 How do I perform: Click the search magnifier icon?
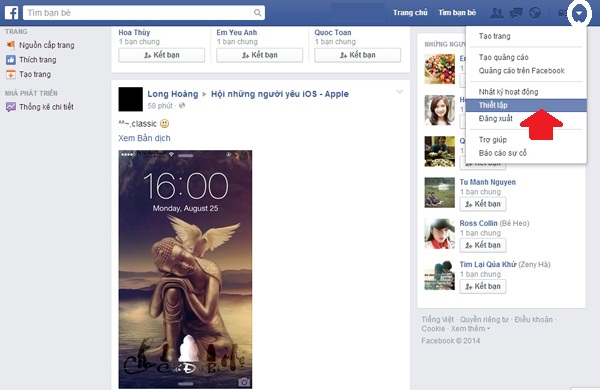point(258,13)
